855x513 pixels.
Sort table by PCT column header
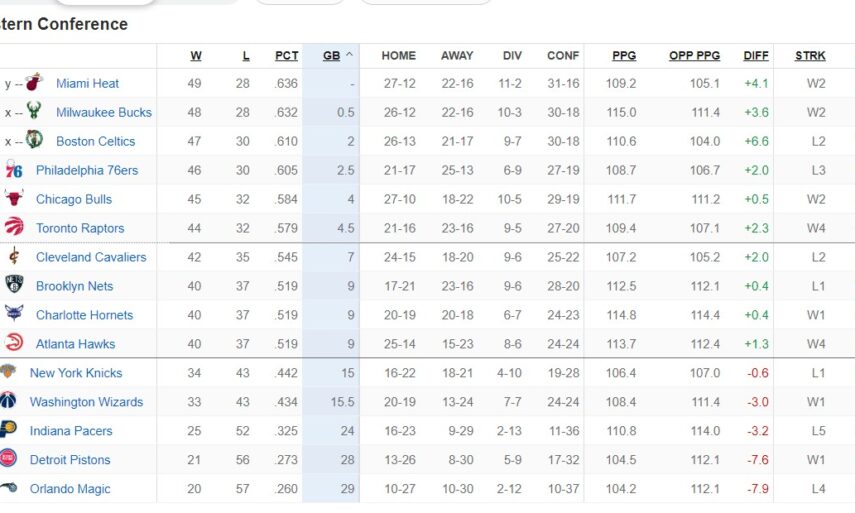287,56
